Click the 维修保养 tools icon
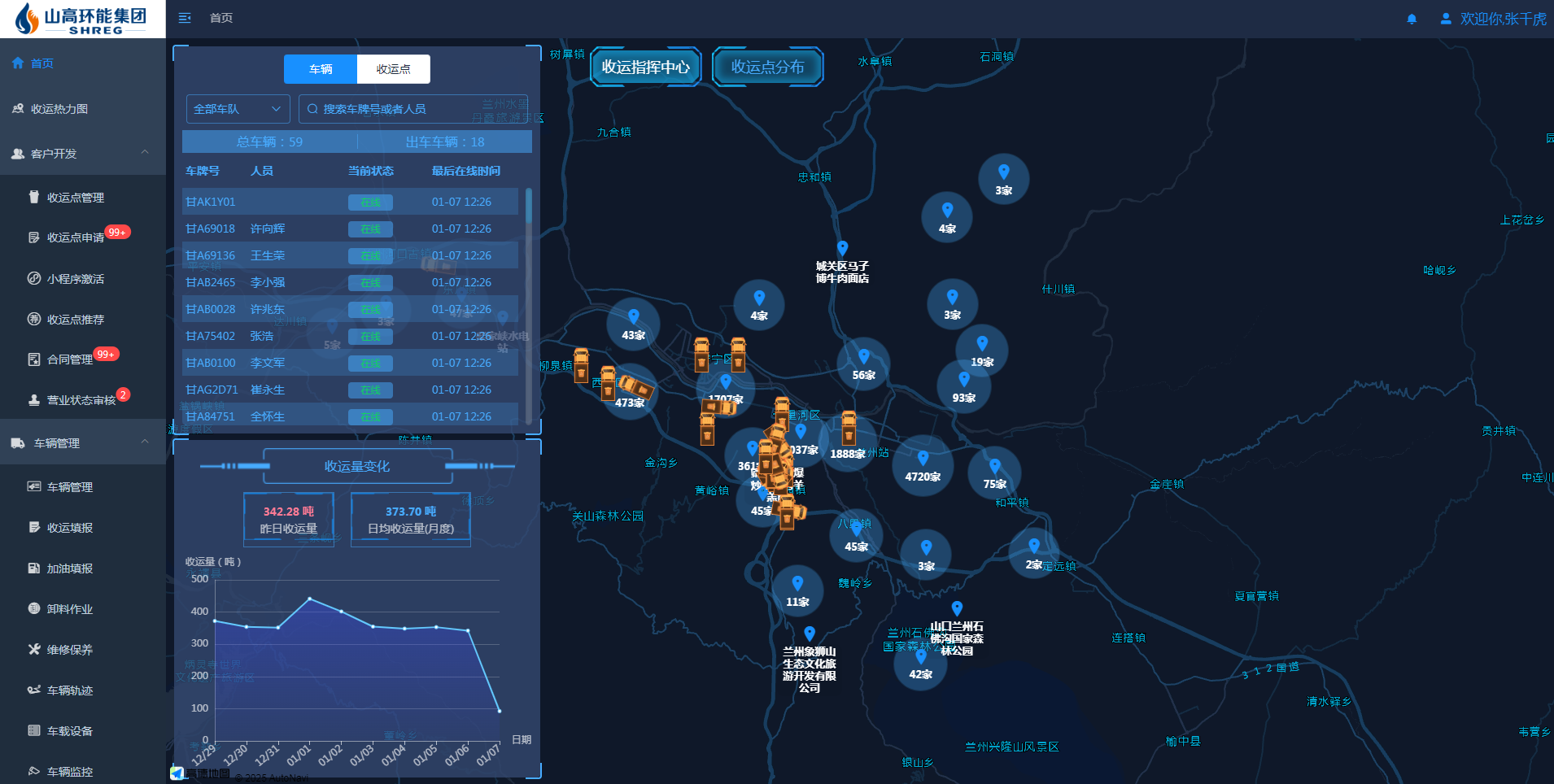The height and width of the screenshot is (784, 1554). [34, 649]
